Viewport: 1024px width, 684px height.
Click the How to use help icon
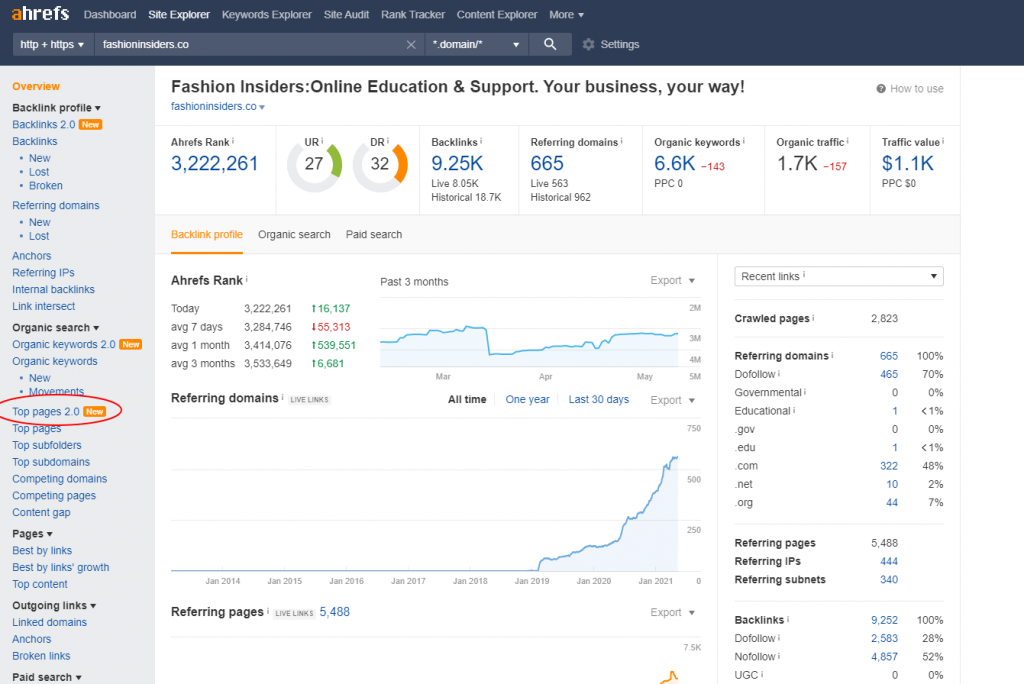(881, 89)
